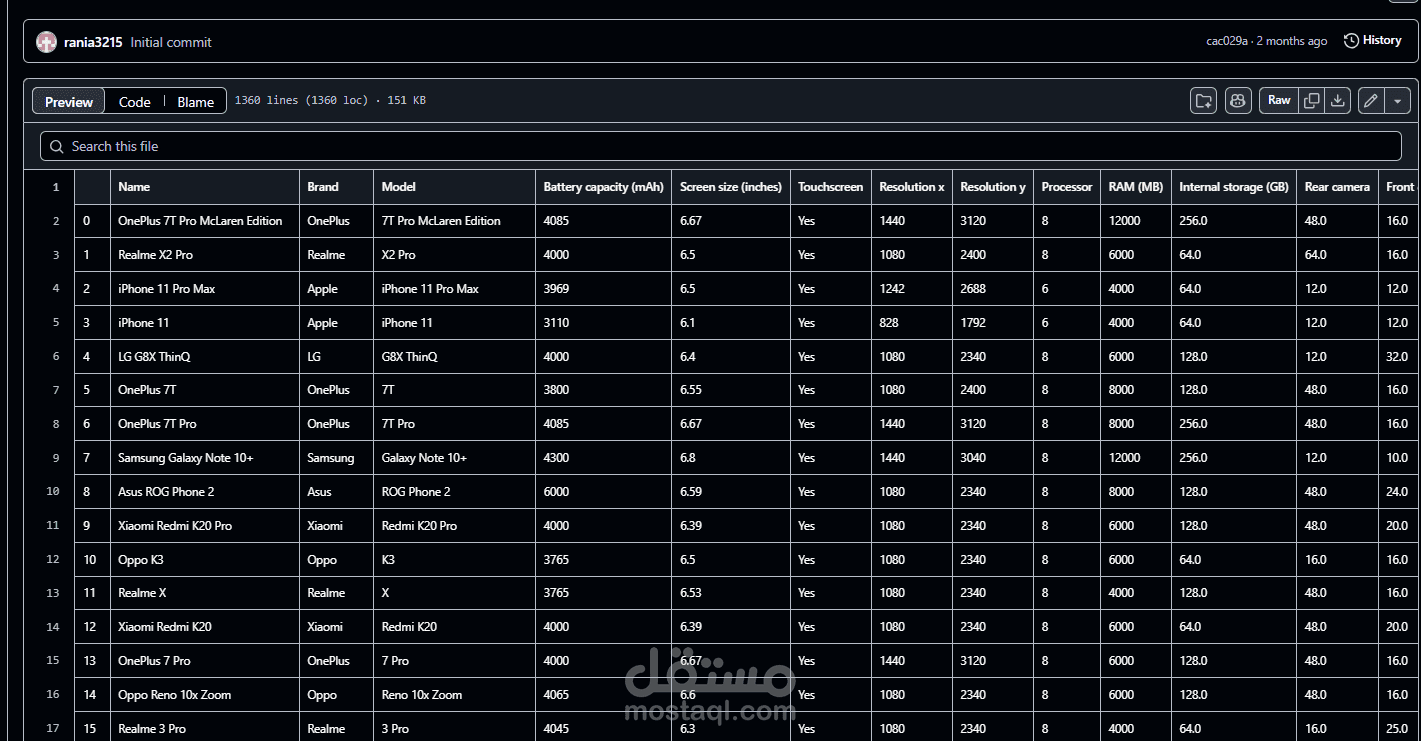Click Resolution y value 3040
Viewport: 1421px width, 741px height.
tap(973, 458)
